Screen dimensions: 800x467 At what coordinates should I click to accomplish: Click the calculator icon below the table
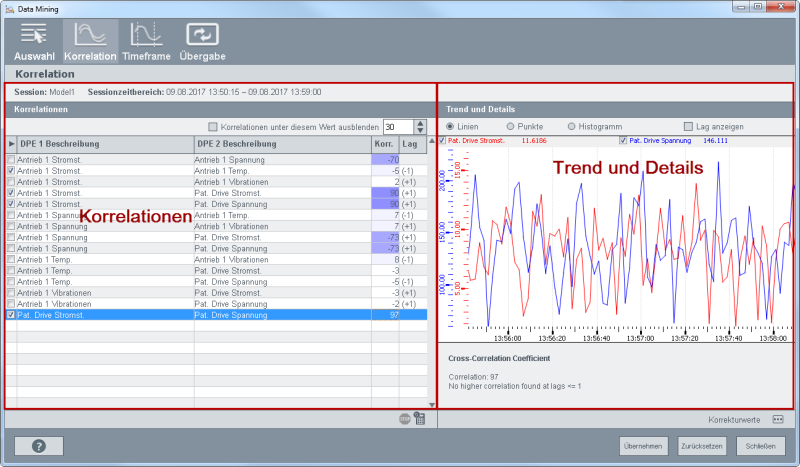tap(420, 420)
